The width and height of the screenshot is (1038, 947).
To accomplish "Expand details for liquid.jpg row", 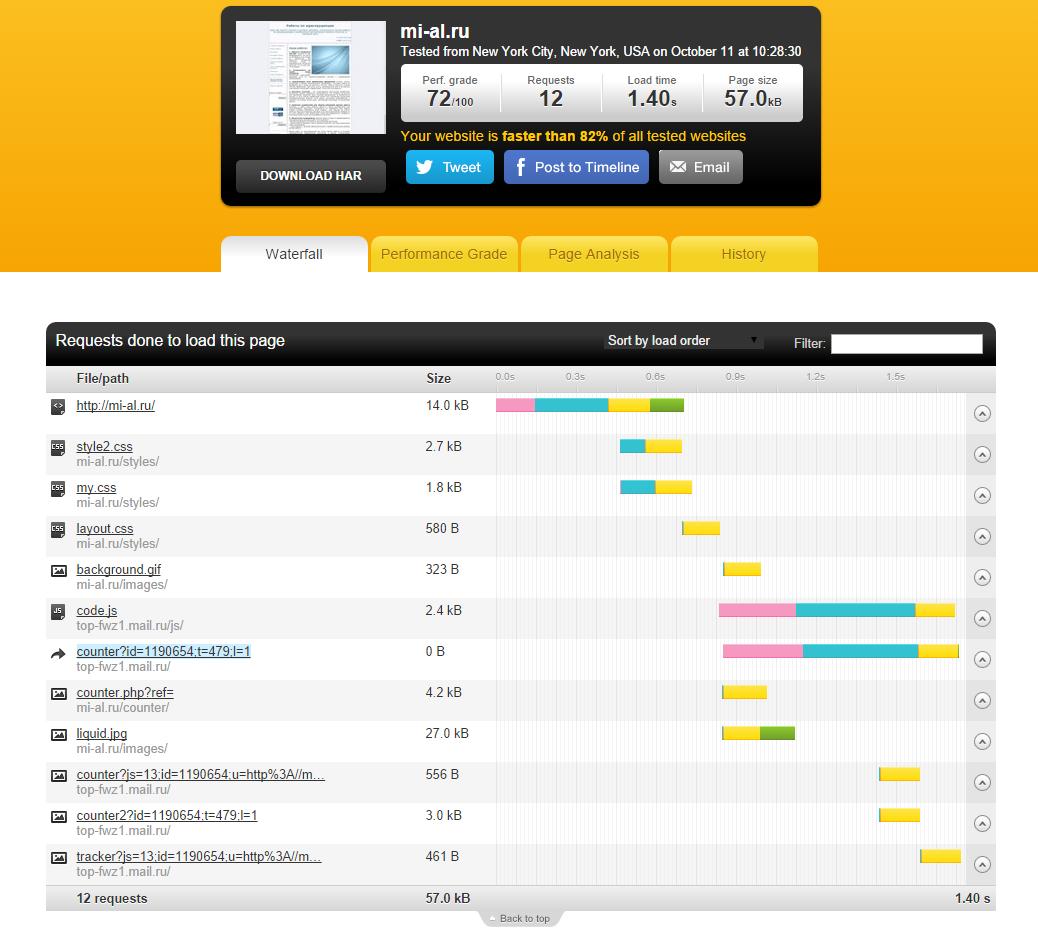I will point(982,742).
